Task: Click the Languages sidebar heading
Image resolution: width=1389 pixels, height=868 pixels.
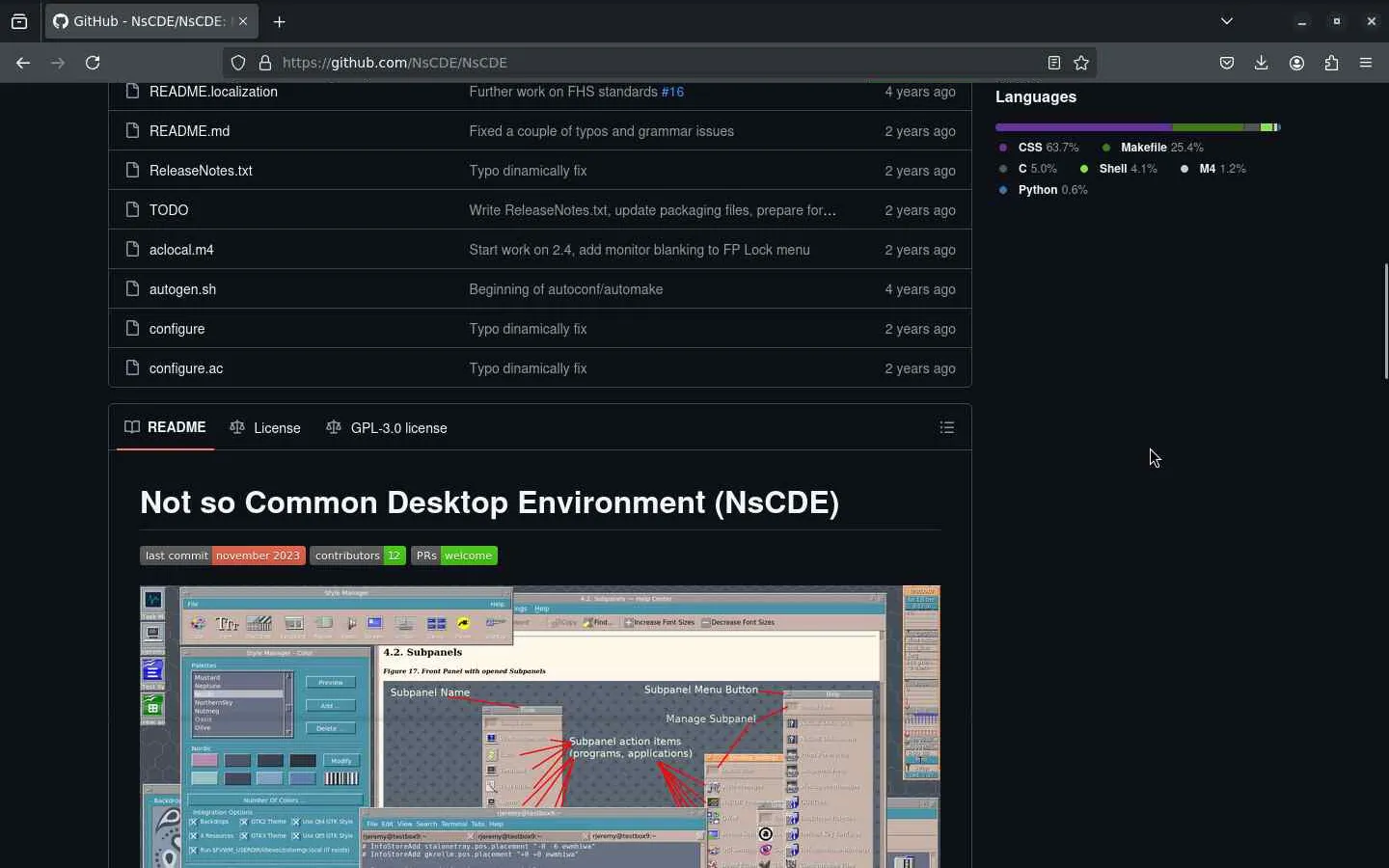Action: [x=1036, y=96]
